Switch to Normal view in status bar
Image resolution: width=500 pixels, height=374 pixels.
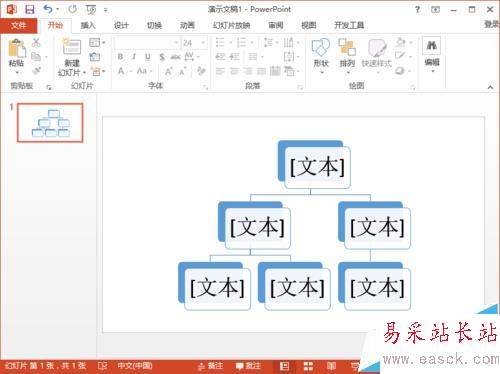pos(284,366)
